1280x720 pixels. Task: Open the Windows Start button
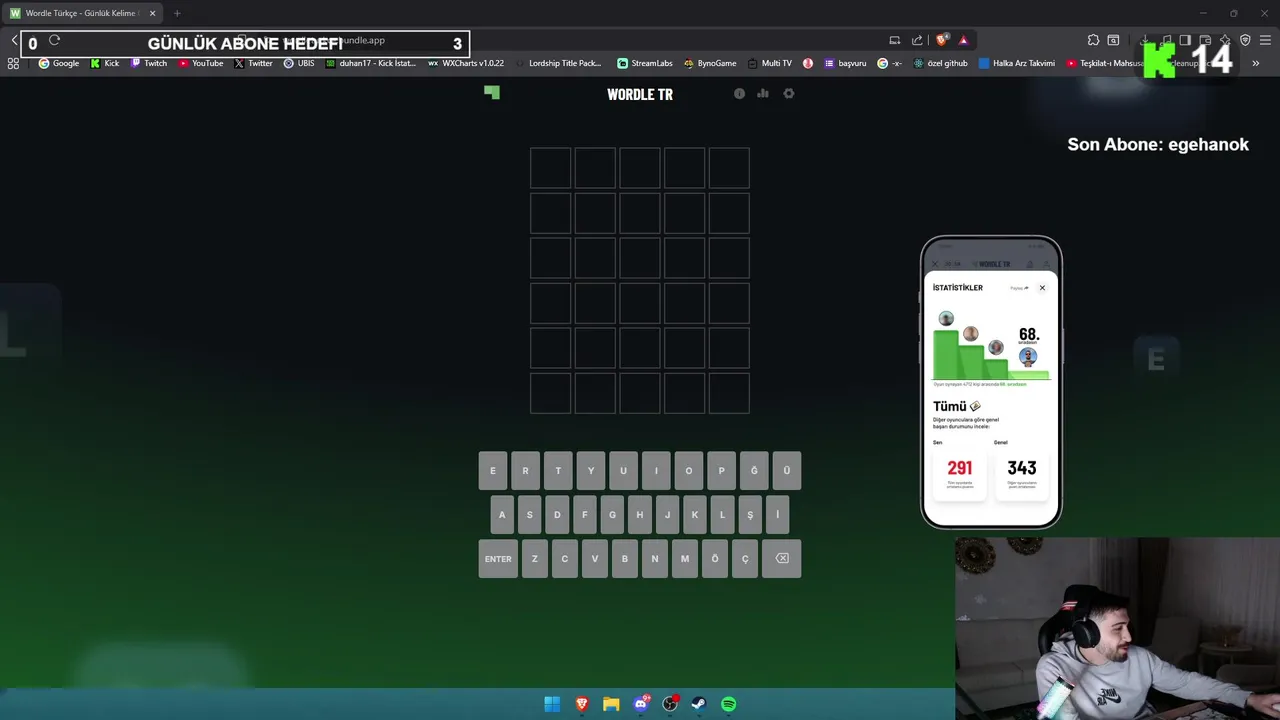[552, 704]
